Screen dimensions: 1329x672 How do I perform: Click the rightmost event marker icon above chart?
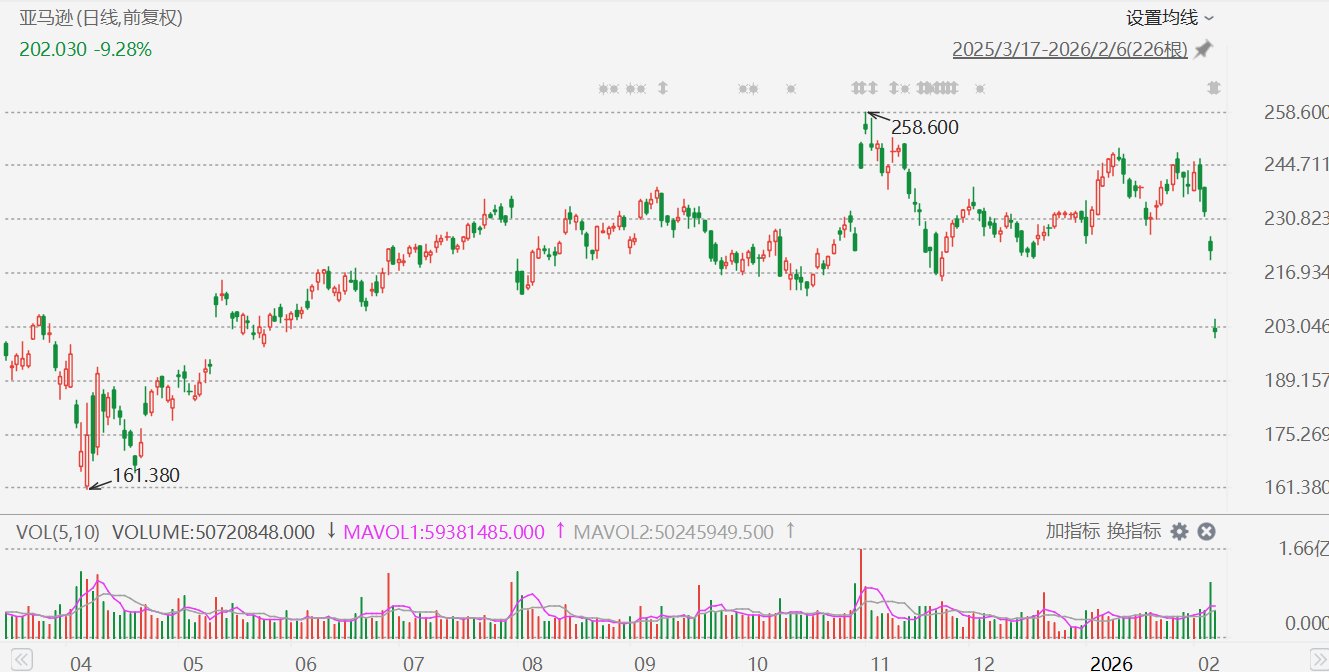[1214, 88]
